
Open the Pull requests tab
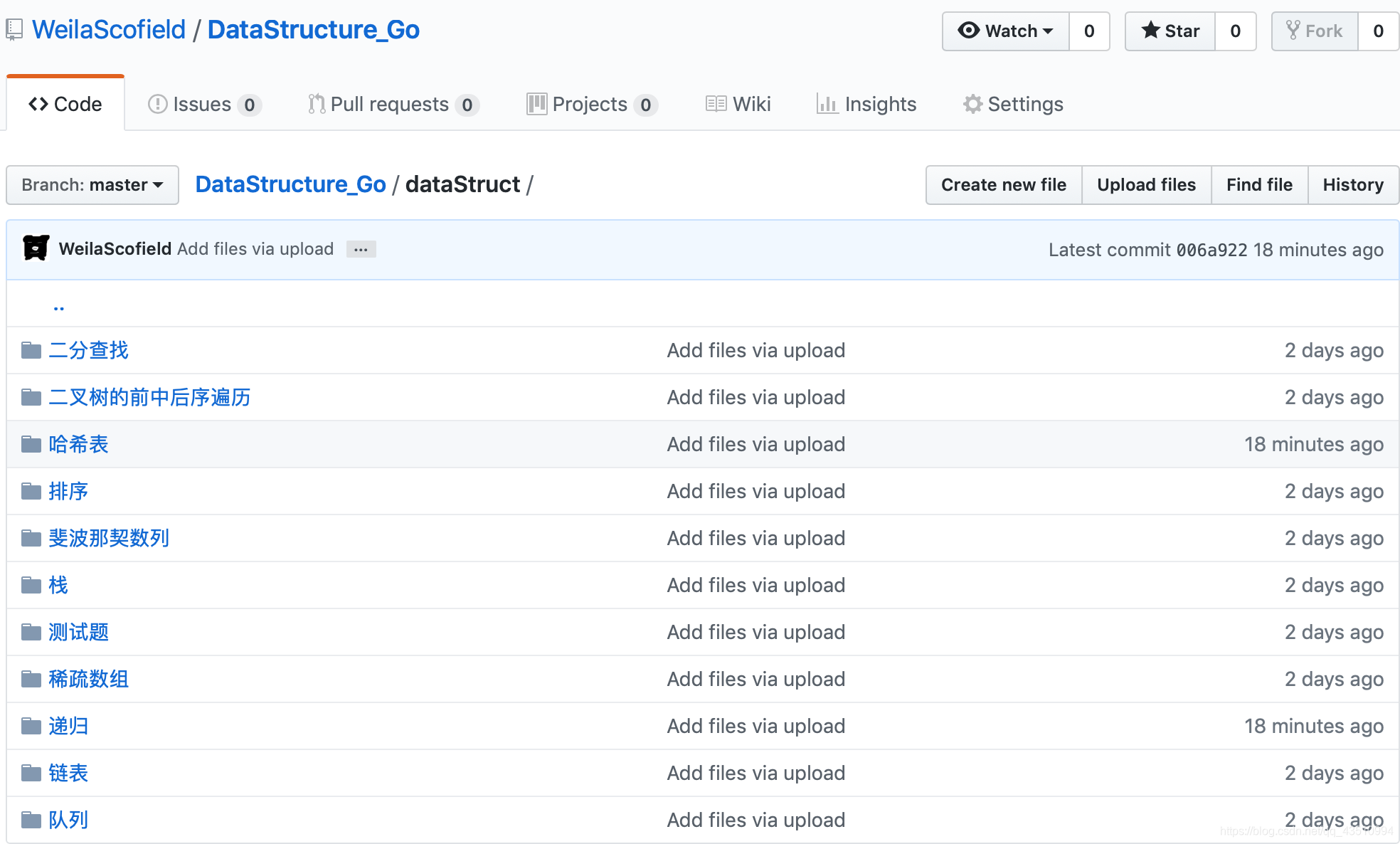pos(393,104)
